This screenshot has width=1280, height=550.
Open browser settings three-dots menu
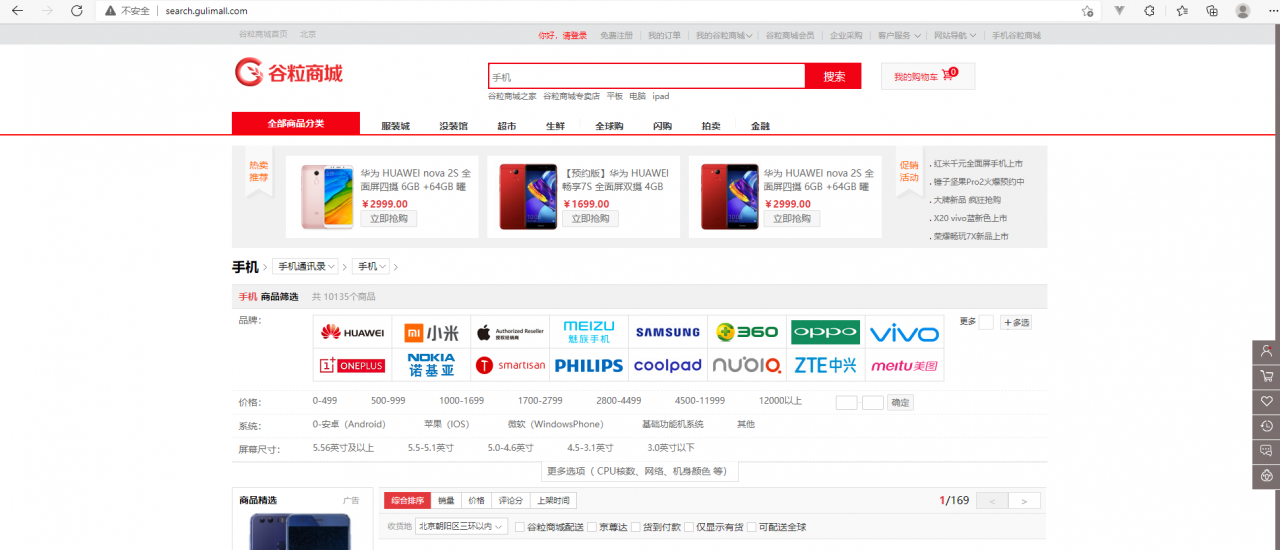click(x=1271, y=11)
